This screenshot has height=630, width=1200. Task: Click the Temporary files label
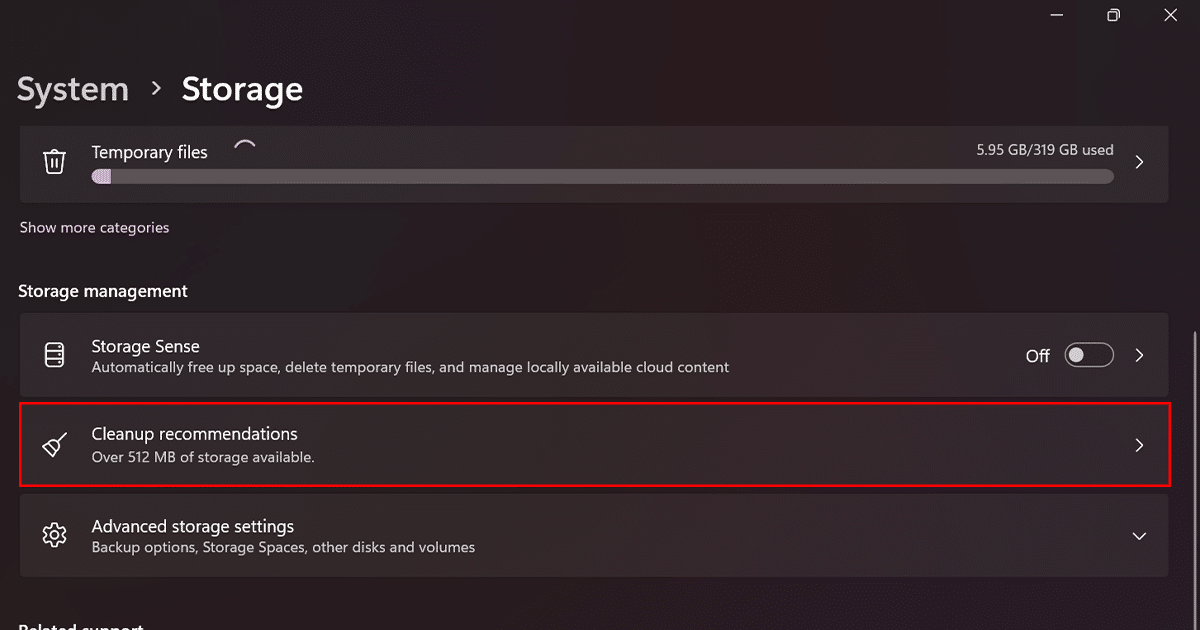tap(149, 152)
